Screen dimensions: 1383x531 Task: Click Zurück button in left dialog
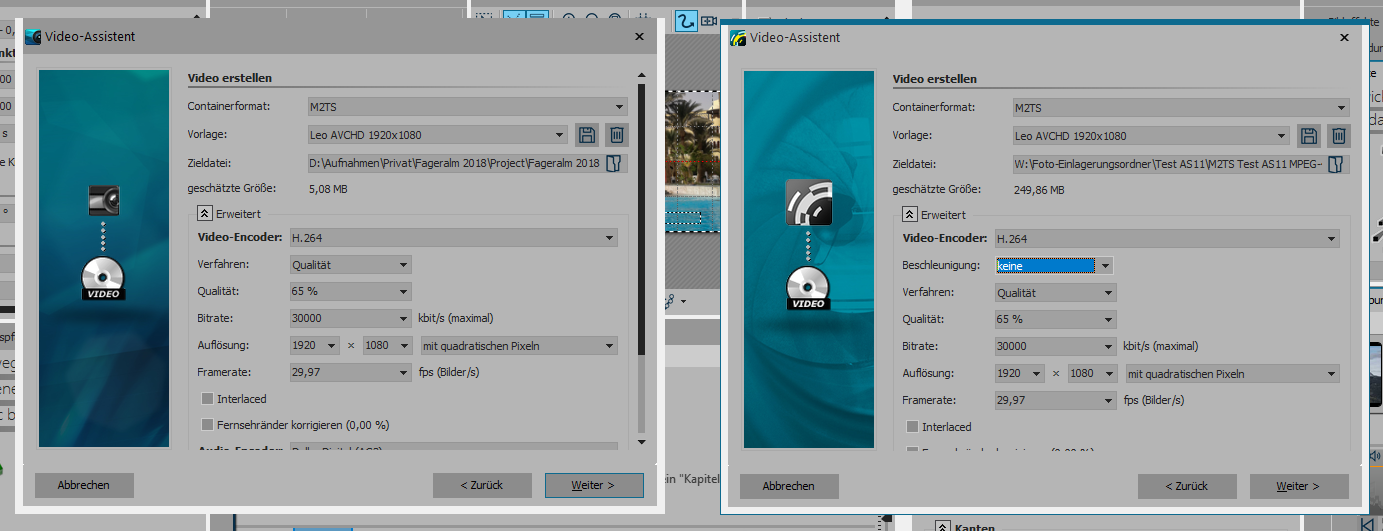[481, 485]
